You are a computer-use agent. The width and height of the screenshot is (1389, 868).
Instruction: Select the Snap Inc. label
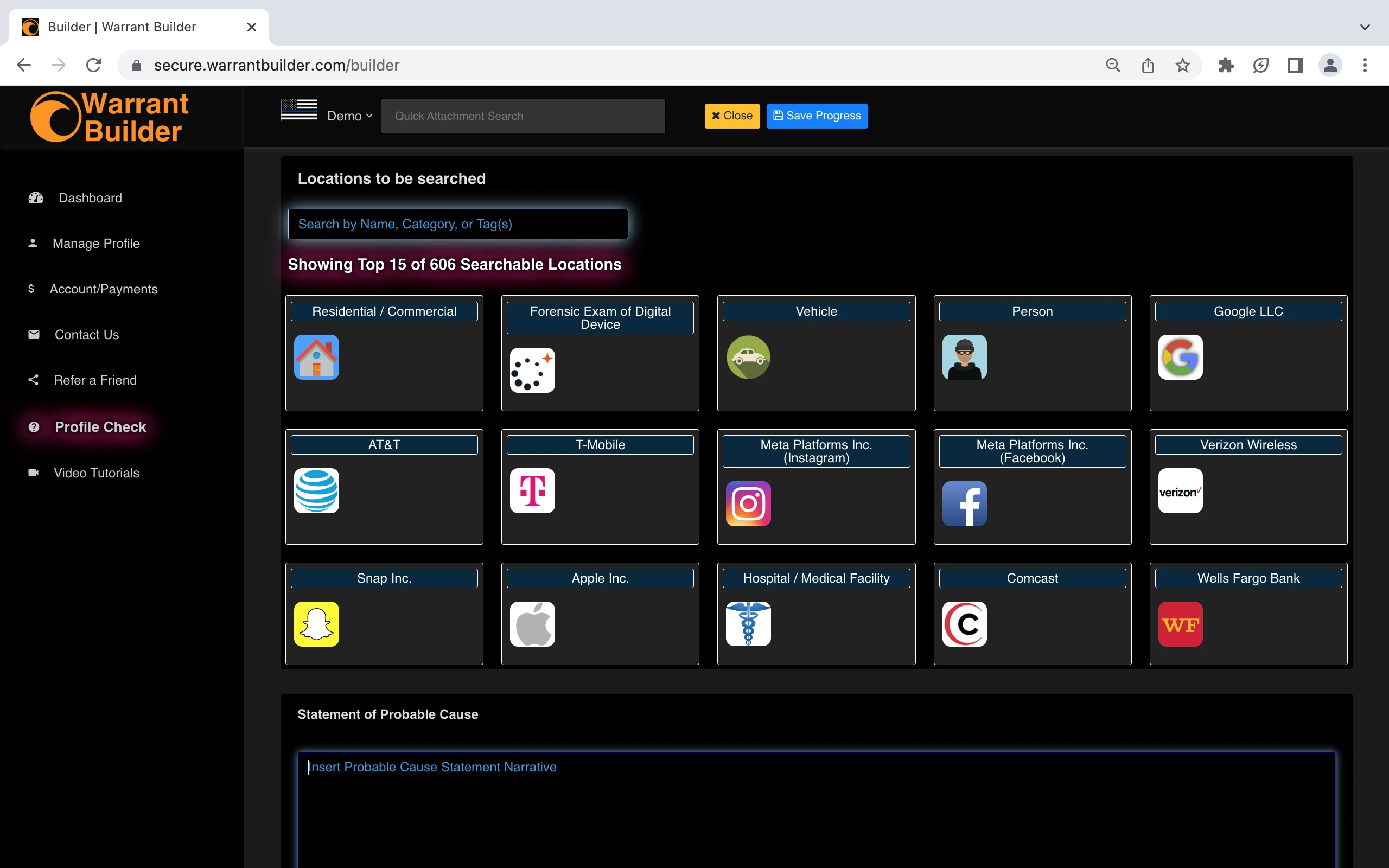tap(384, 578)
